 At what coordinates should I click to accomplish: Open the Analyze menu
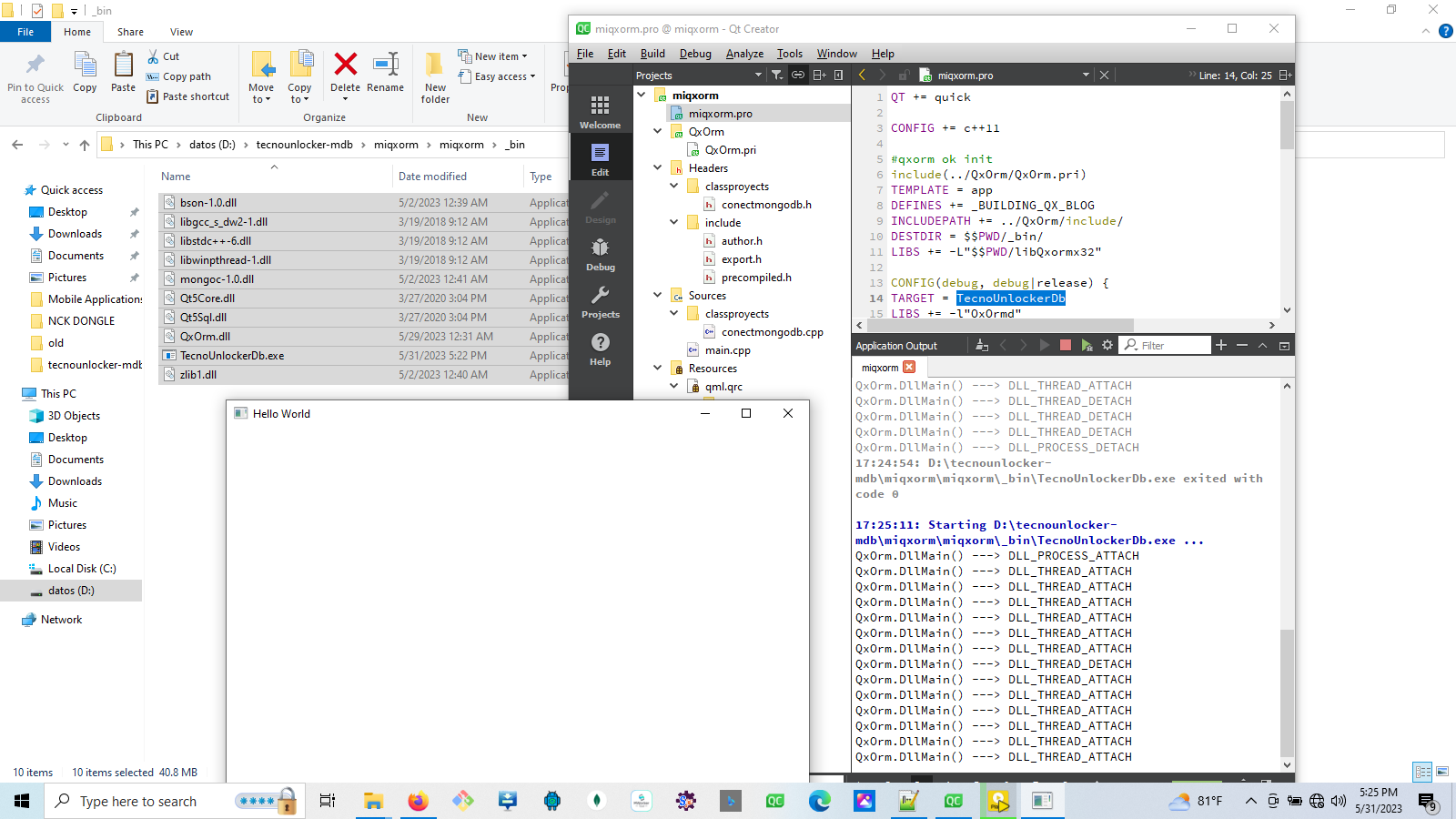[x=743, y=54]
